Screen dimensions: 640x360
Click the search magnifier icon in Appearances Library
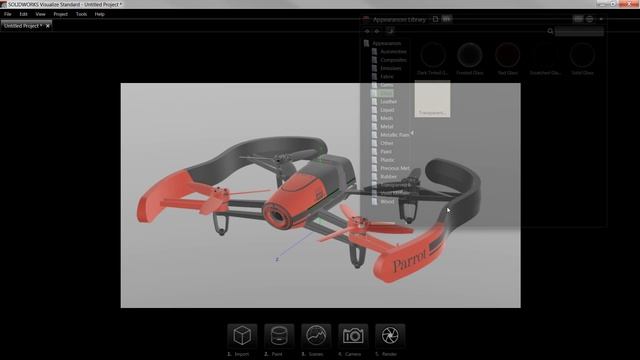coord(550,31)
